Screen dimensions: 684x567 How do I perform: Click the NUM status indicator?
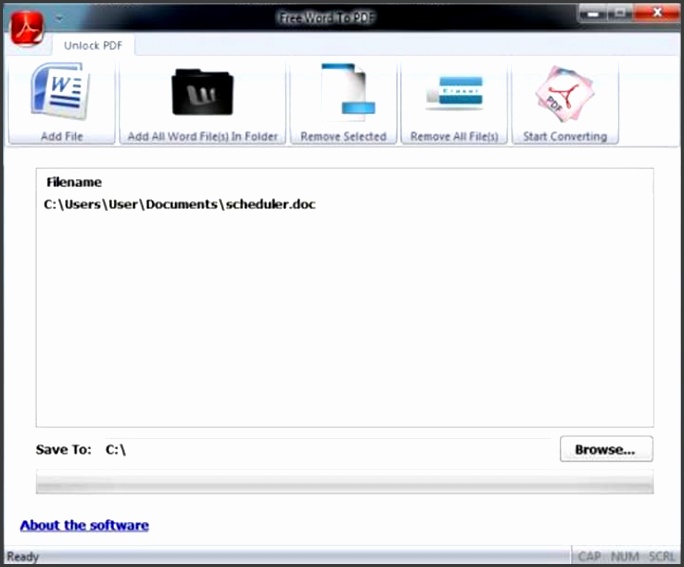625,557
